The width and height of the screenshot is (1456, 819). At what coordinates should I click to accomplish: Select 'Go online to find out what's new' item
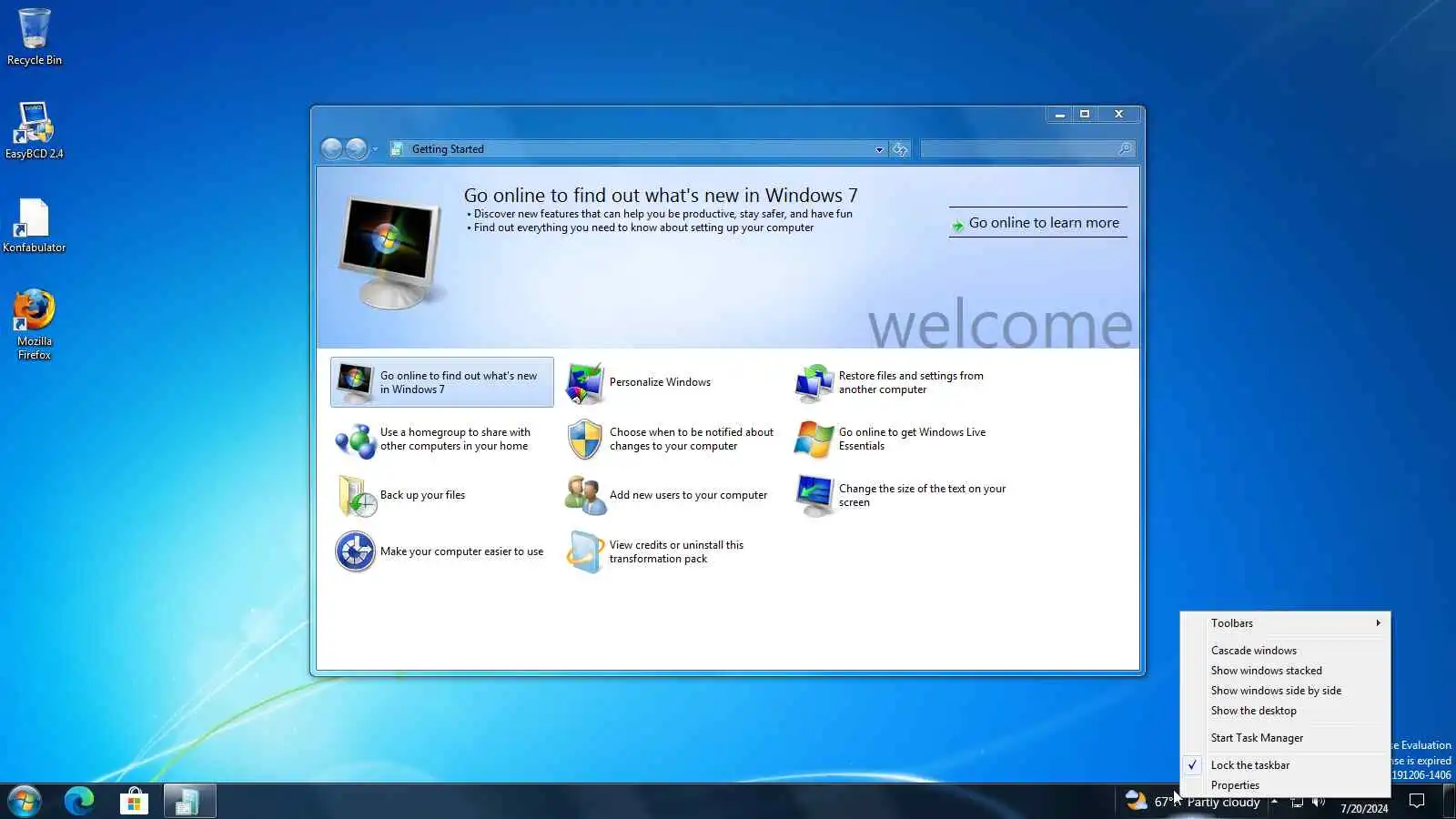[x=442, y=382]
